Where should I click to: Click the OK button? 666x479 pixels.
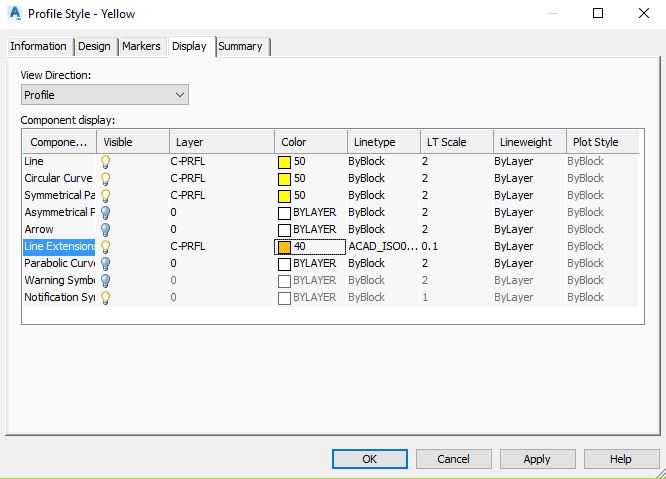(x=370, y=459)
